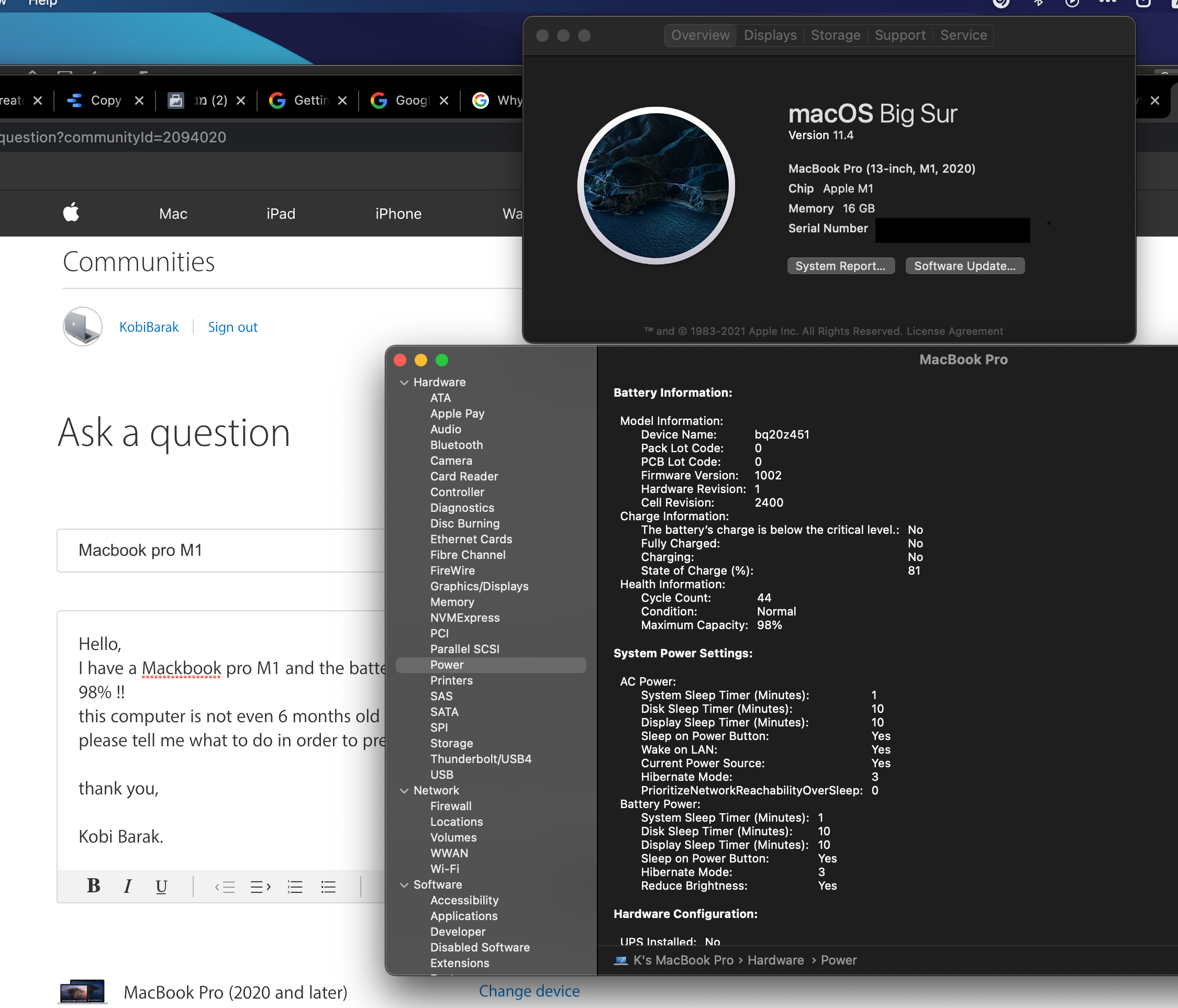Click the decrease indent icon
This screenshot has height=1008, width=1178.
[x=225, y=887]
